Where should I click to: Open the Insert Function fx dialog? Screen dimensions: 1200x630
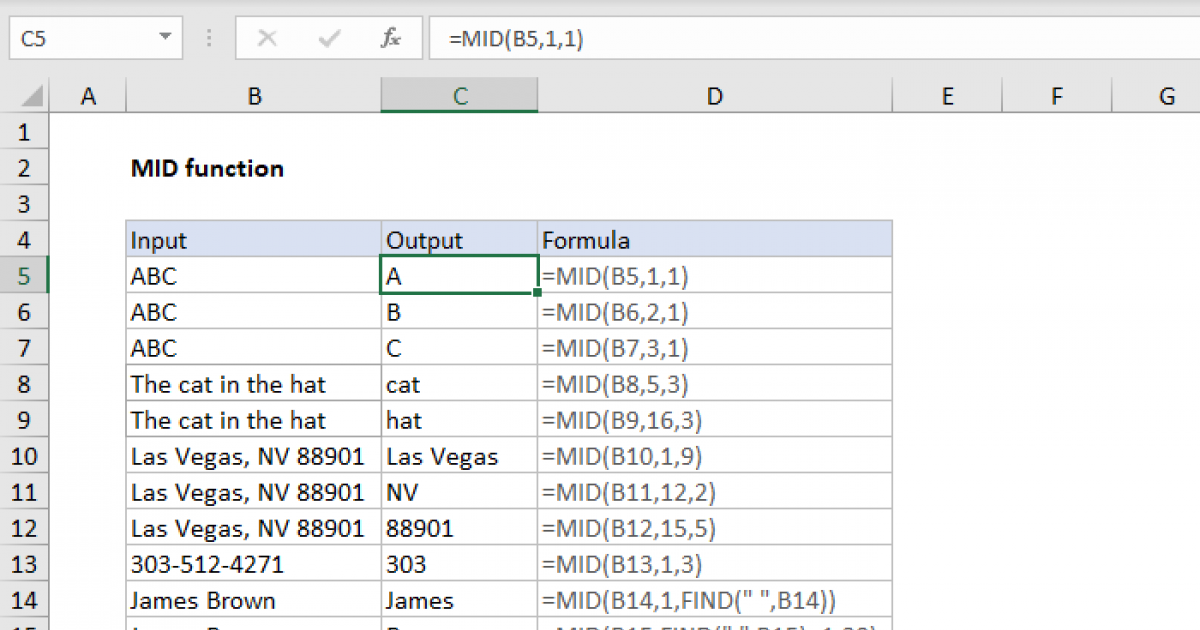pyautogui.click(x=390, y=39)
